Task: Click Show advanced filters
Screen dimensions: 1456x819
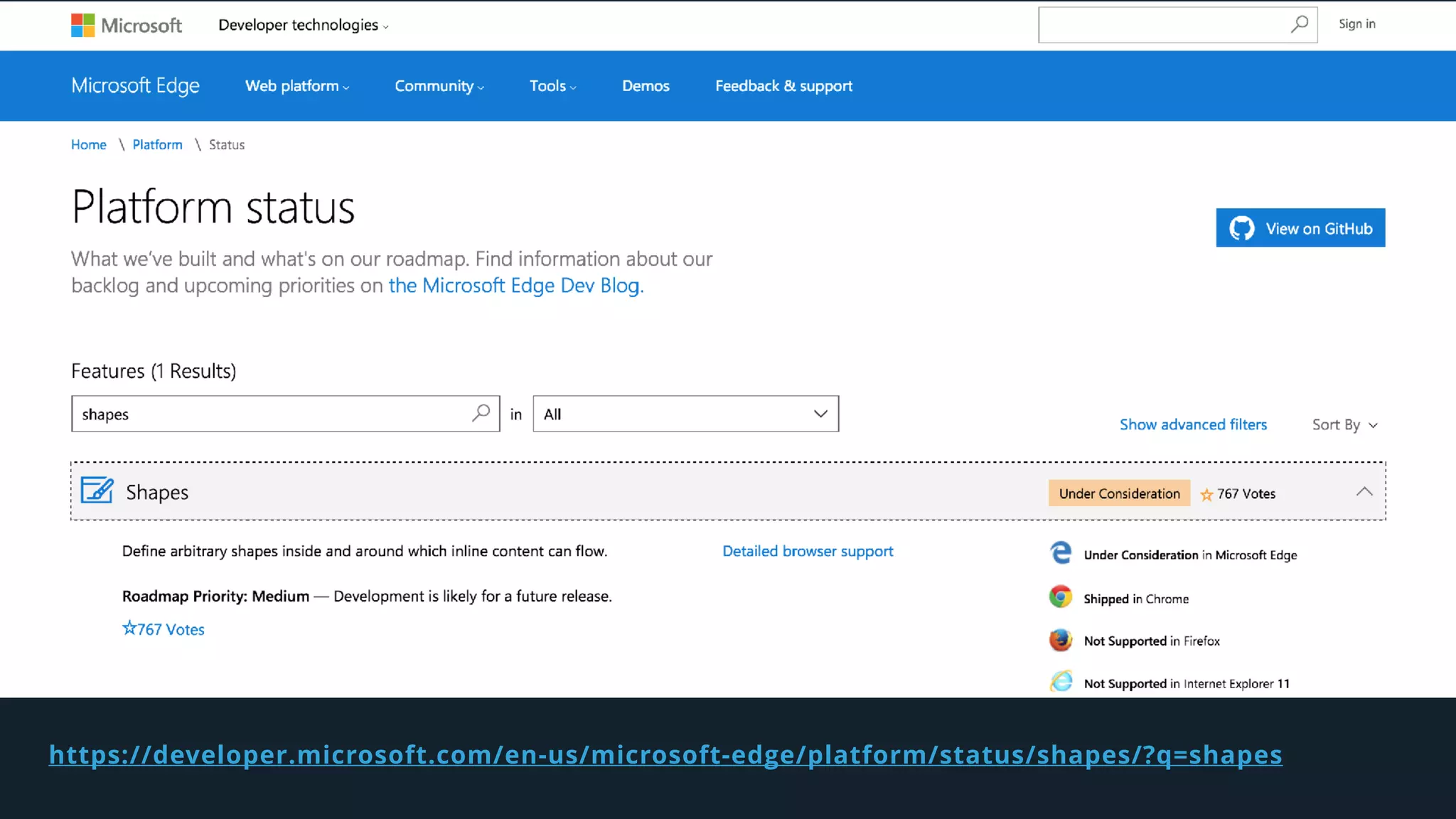Action: click(1193, 424)
